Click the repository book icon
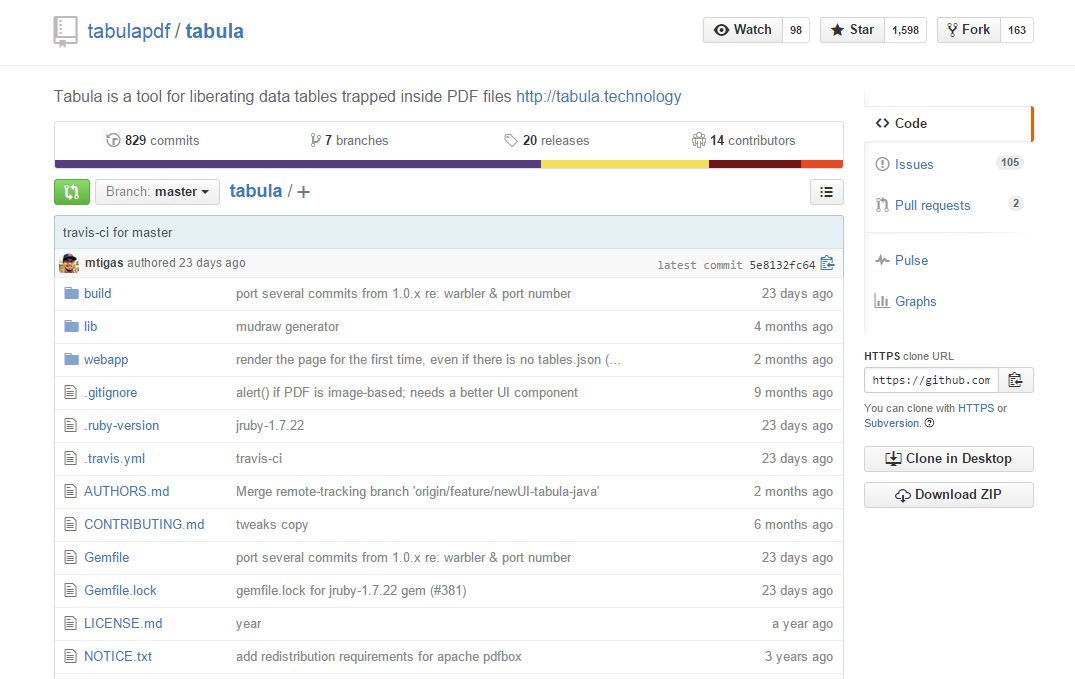This screenshot has height=679, width=1075. coord(66,32)
